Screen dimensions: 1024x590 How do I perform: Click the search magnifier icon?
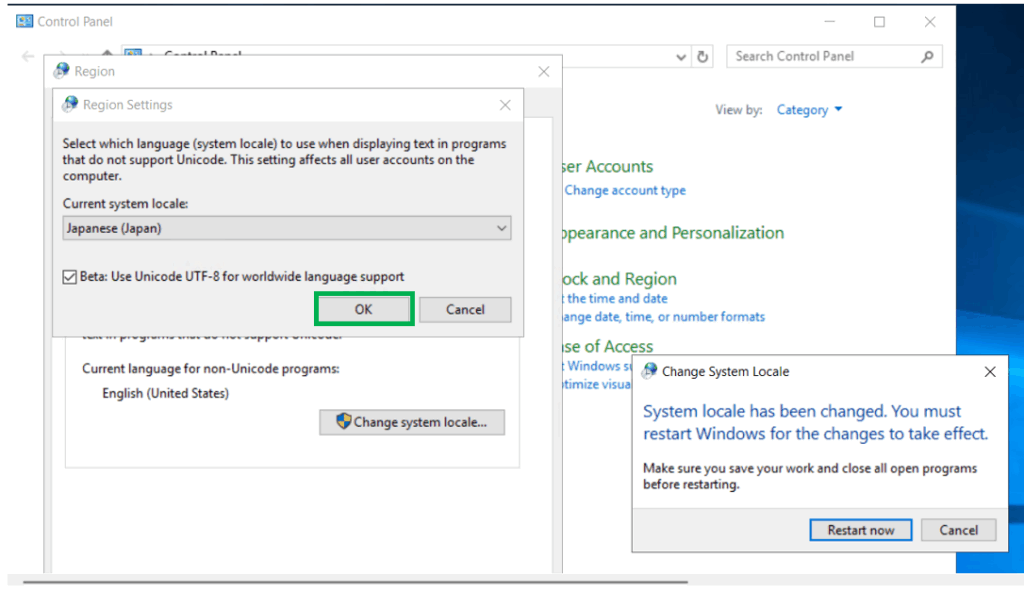click(x=928, y=57)
